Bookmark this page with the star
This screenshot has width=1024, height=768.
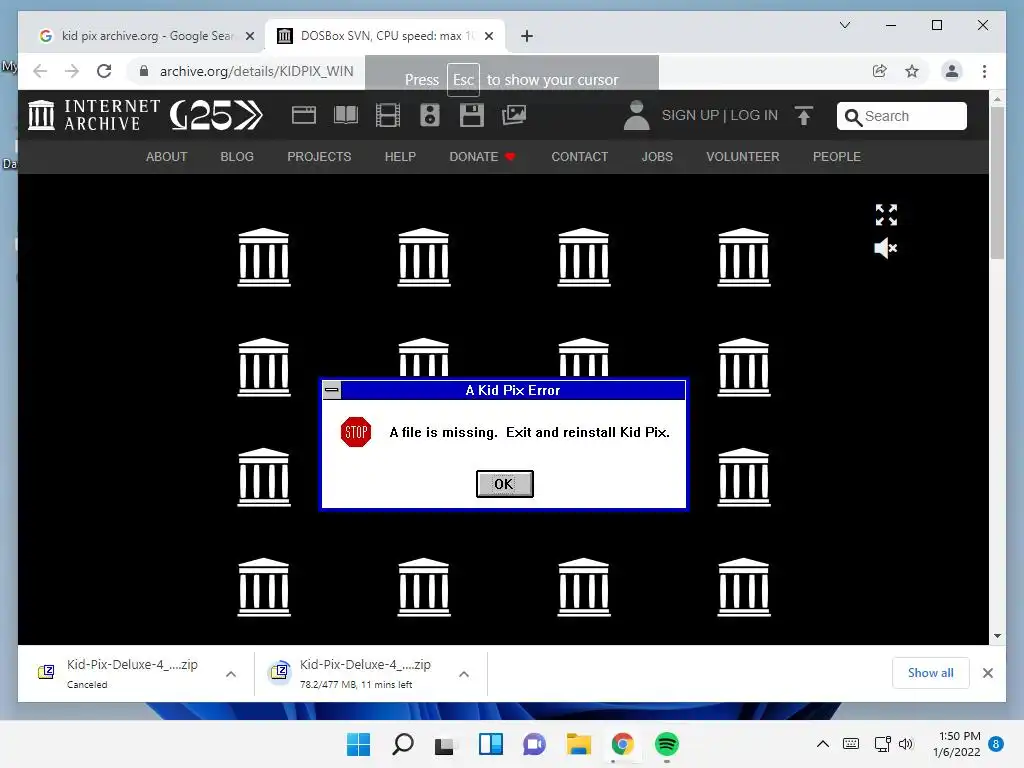coord(912,71)
